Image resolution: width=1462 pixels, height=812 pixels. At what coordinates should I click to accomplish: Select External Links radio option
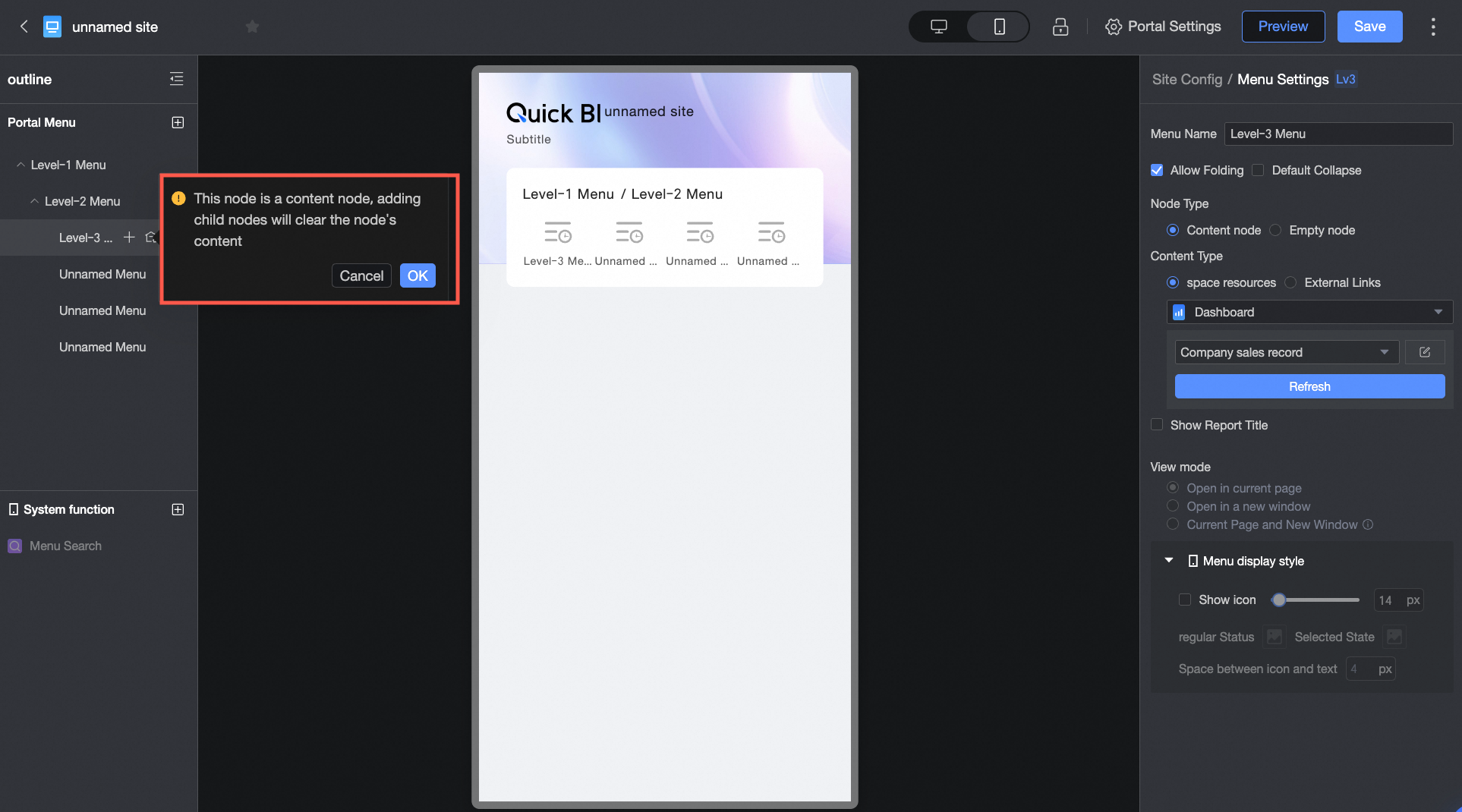point(1290,282)
